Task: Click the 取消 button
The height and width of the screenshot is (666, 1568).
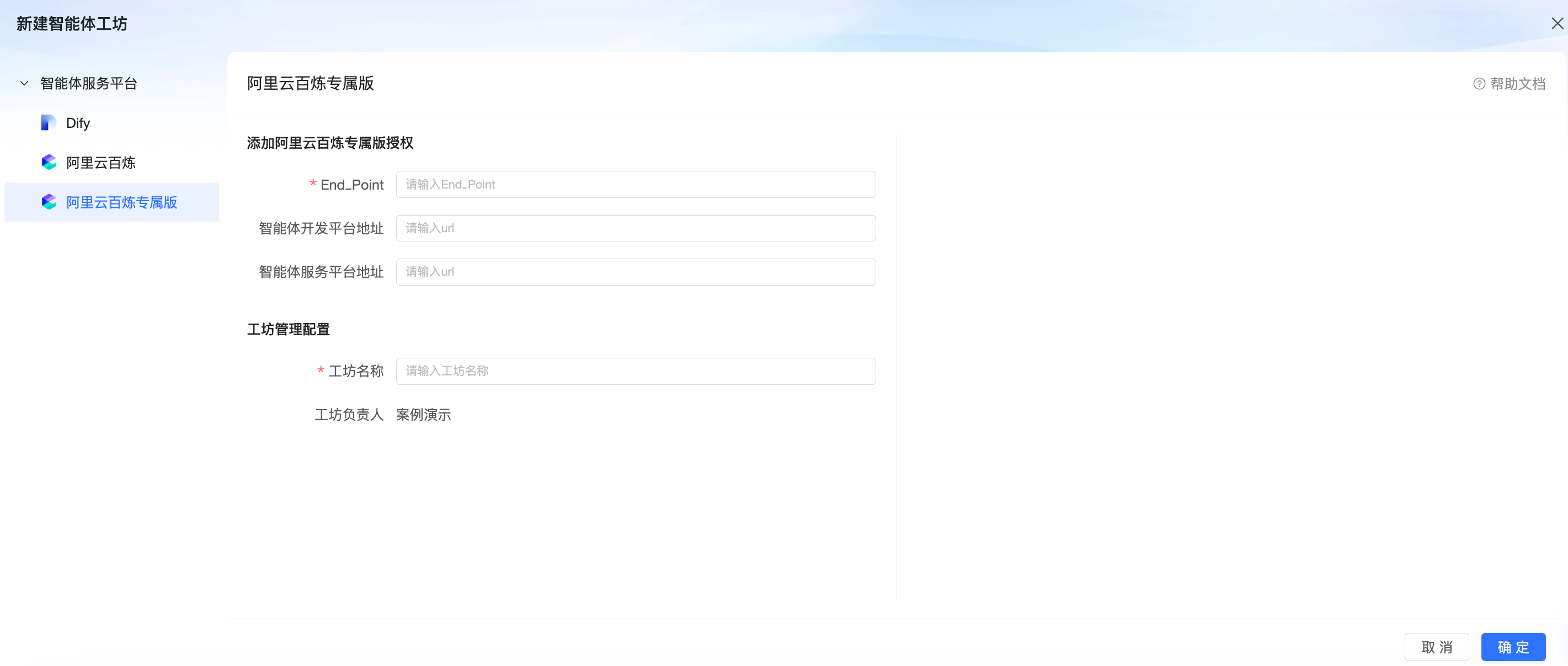Action: coord(1437,647)
